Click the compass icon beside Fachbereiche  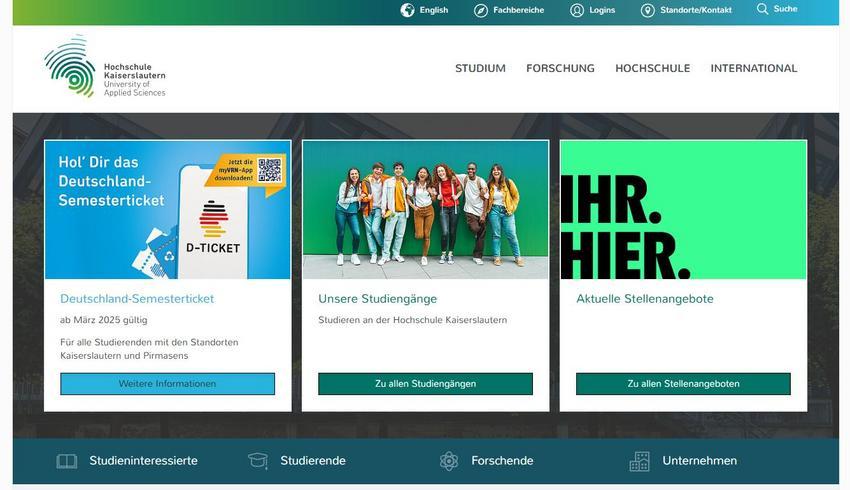(x=481, y=10)
